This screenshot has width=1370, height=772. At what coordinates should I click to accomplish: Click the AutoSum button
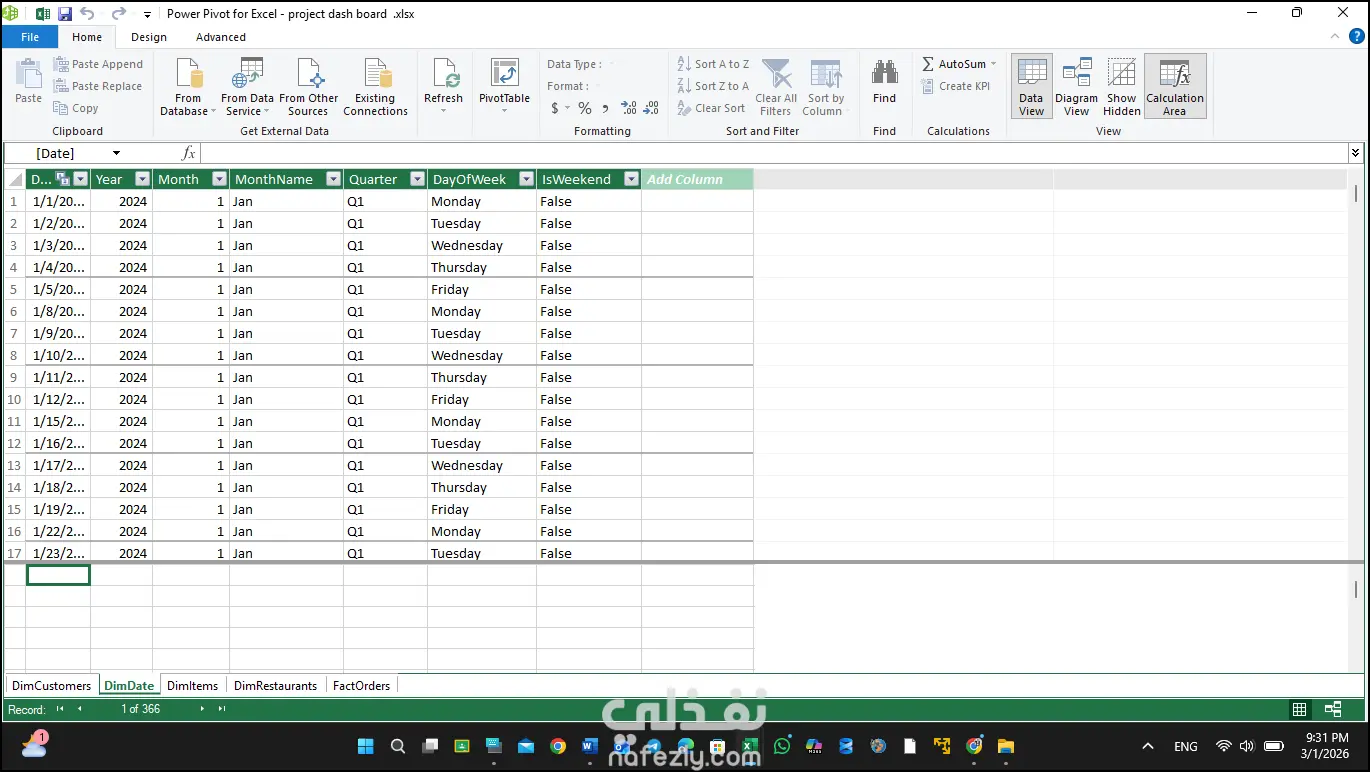[959, 64]
